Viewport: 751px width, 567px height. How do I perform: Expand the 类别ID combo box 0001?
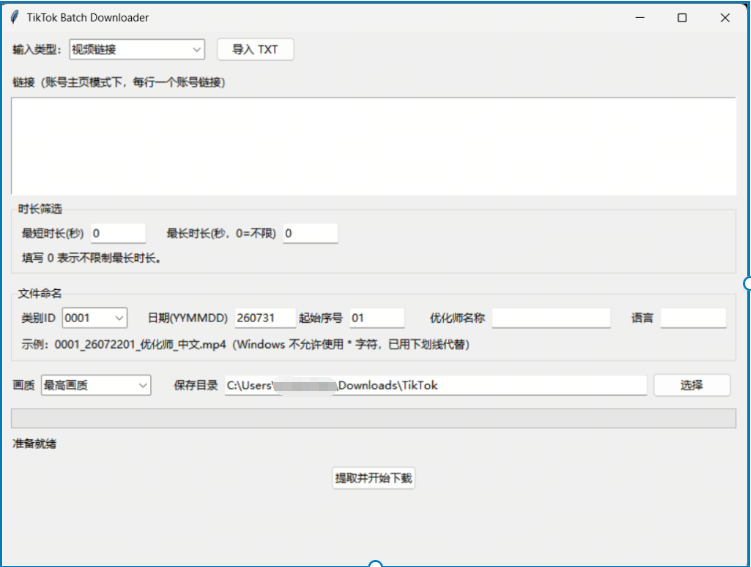[x=95, y=318]
